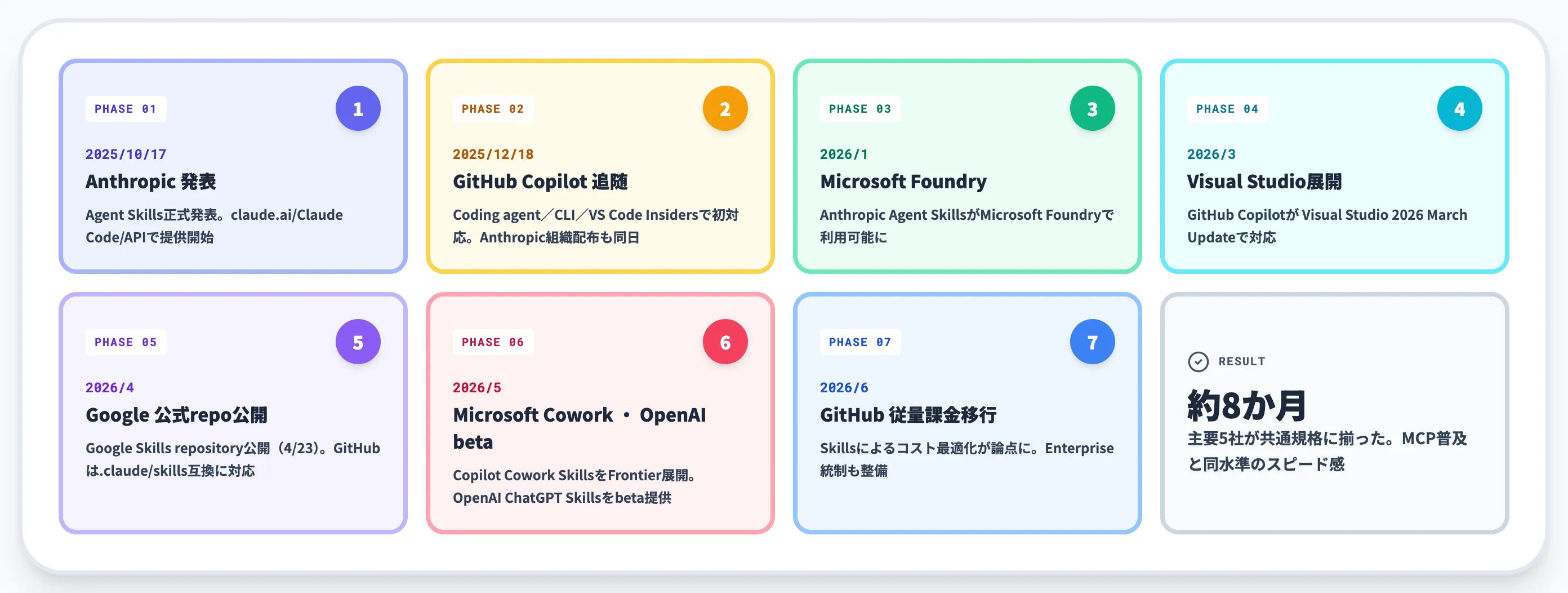Click the purple circle numbered 1
The width and height of the screenshot is (1568, 593).
[358, 108]
